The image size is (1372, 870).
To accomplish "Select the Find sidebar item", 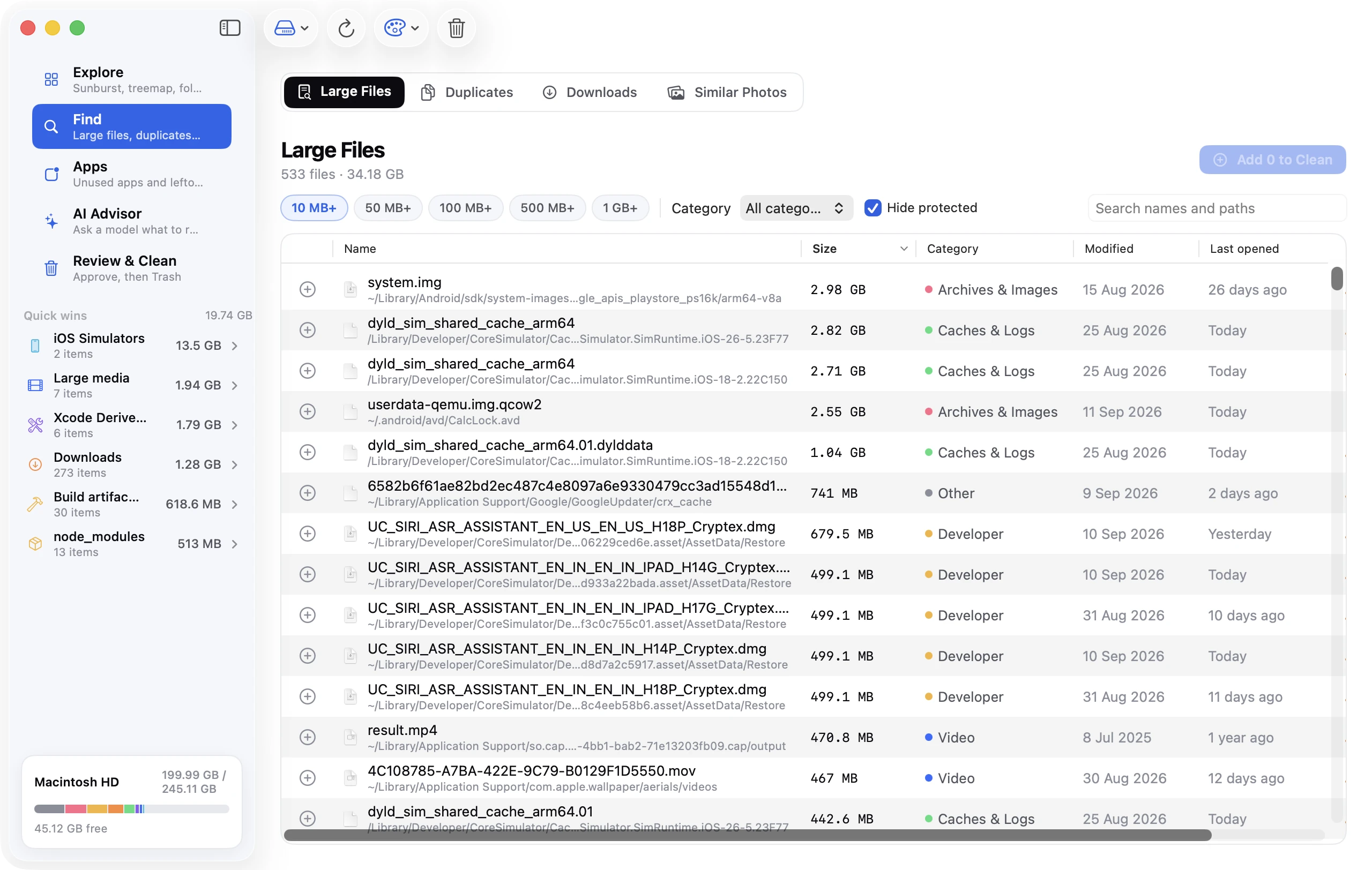I will pyautogui.click(x=132, y=126).
